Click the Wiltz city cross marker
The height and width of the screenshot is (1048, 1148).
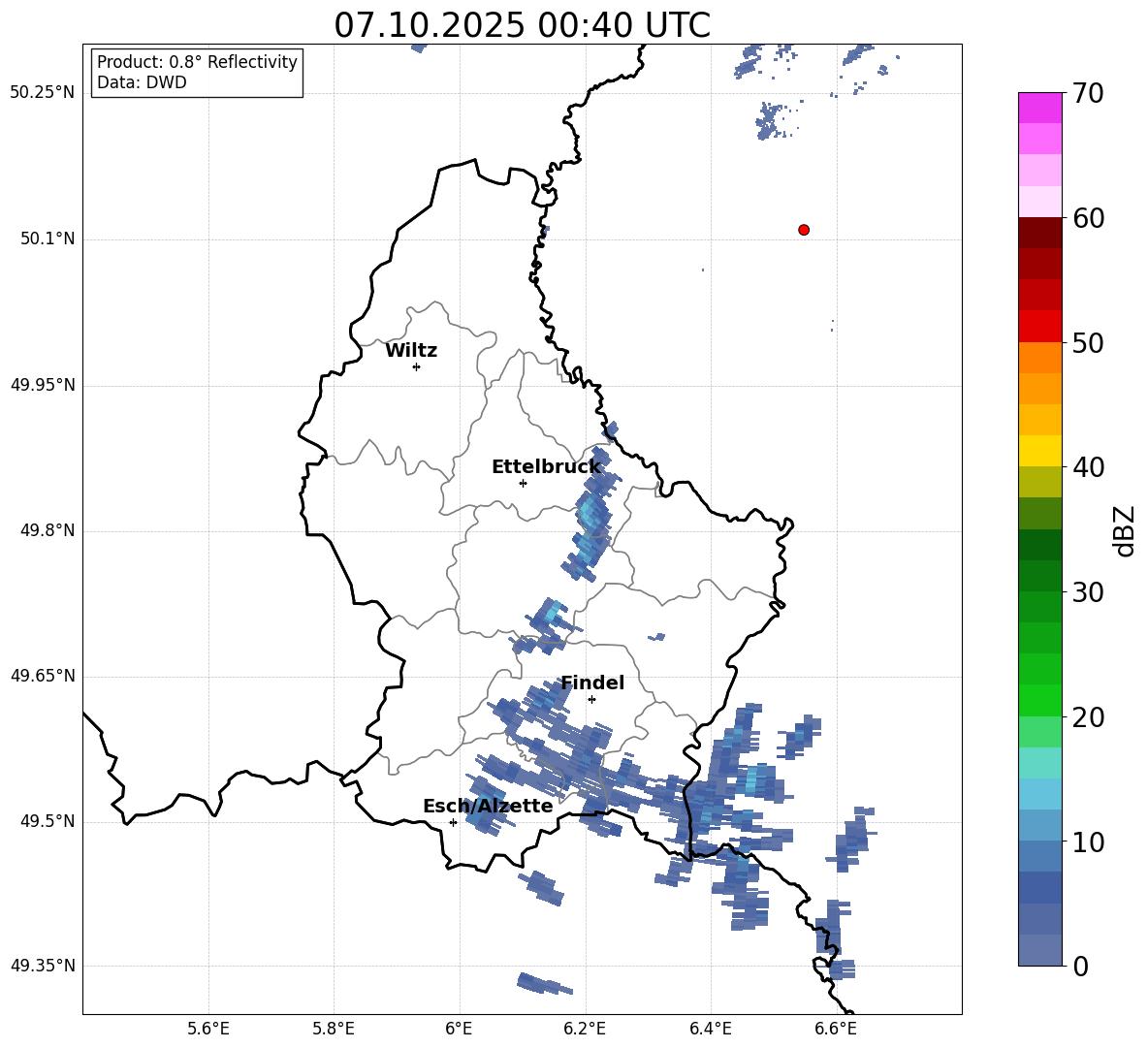[x=417, y=366]
